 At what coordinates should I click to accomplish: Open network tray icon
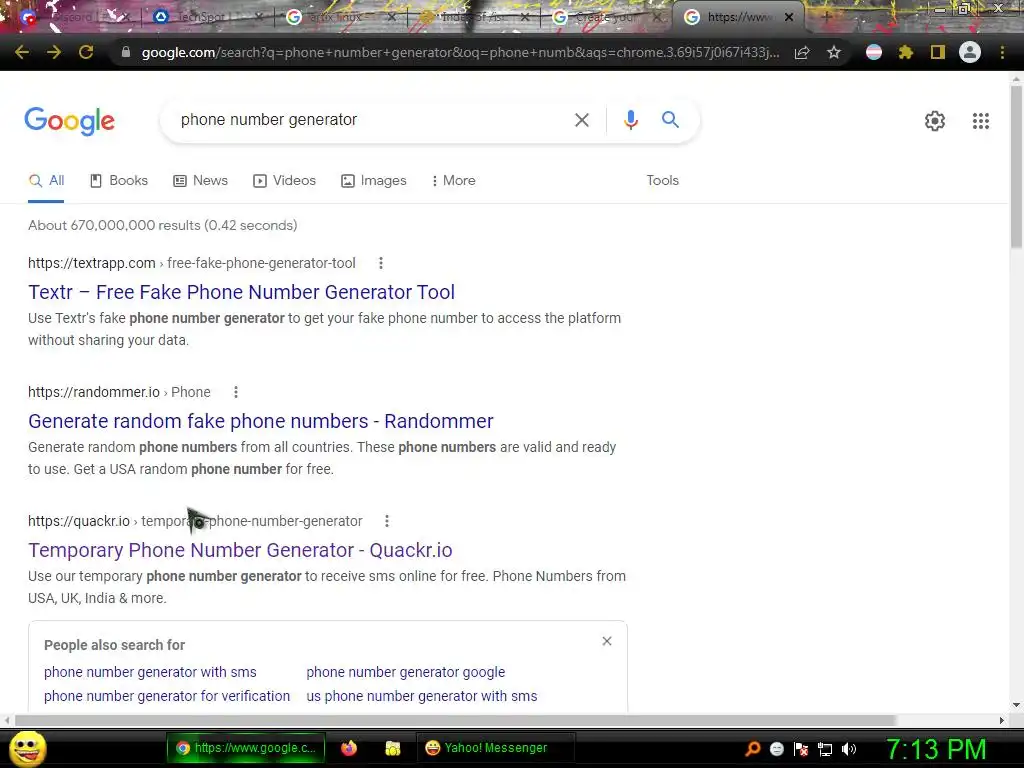click(x=825, y=749)
